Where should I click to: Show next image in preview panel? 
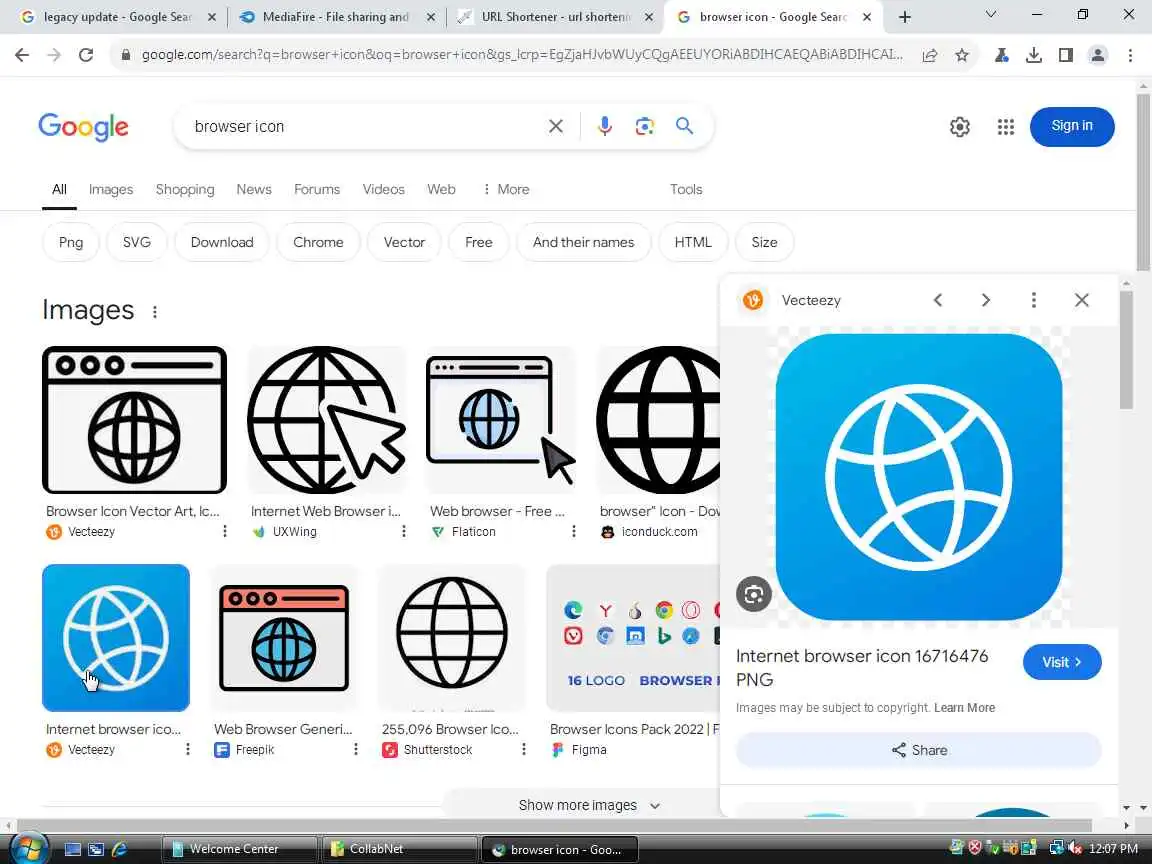(x=986, y=300)
